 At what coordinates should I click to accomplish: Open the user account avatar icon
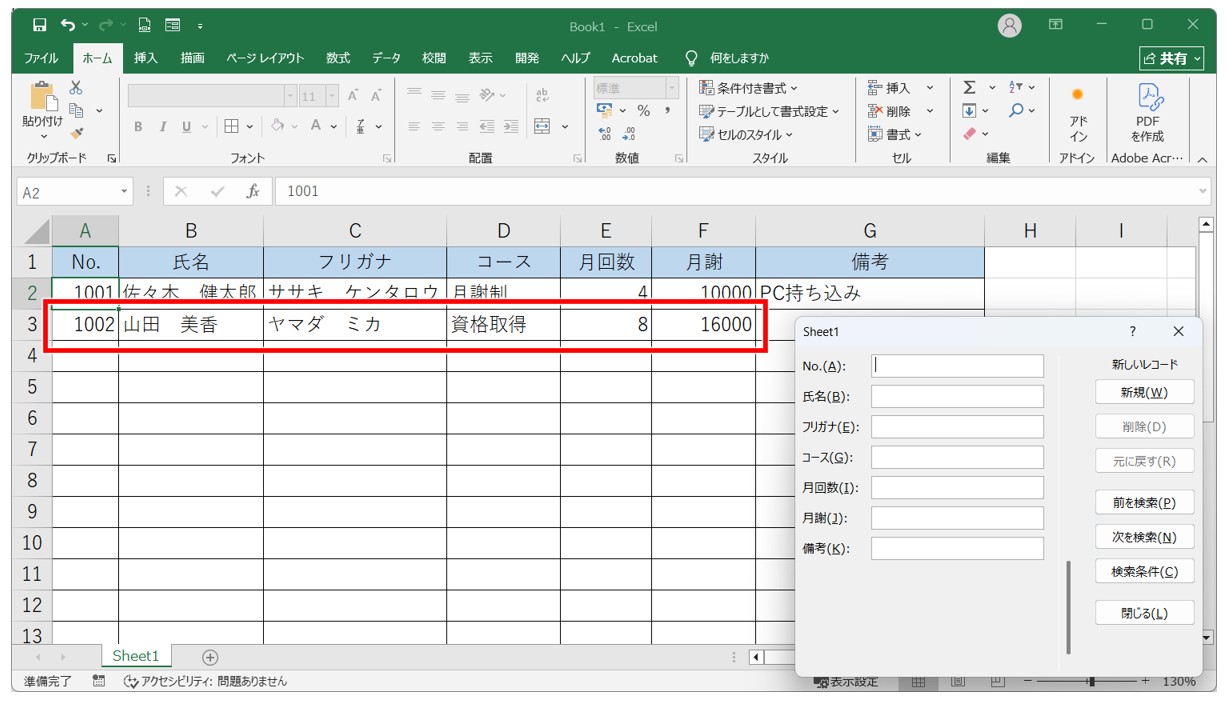[x=1010, y=25]
